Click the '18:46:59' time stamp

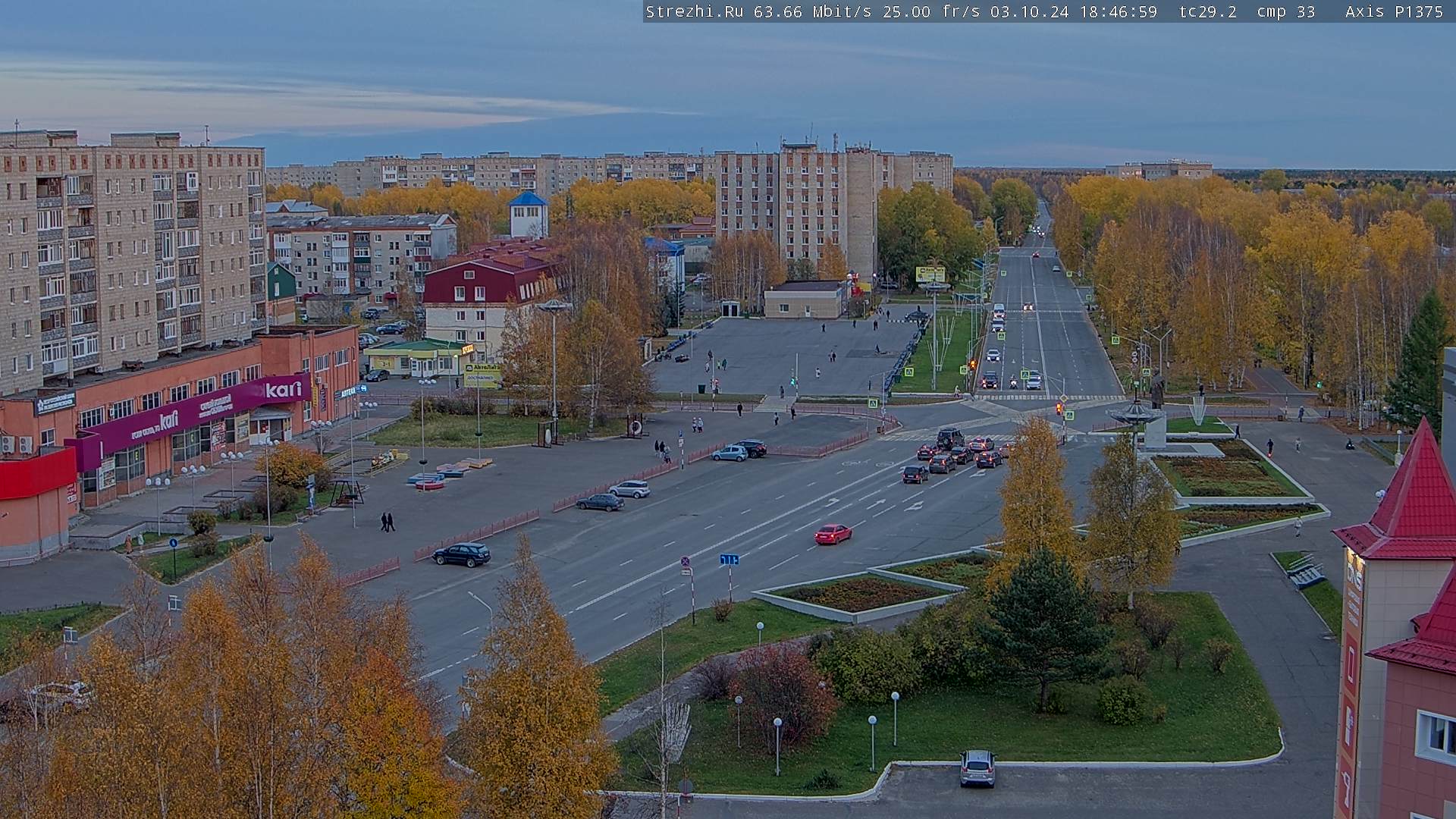pyautogui.click(x=1119, y=11)
